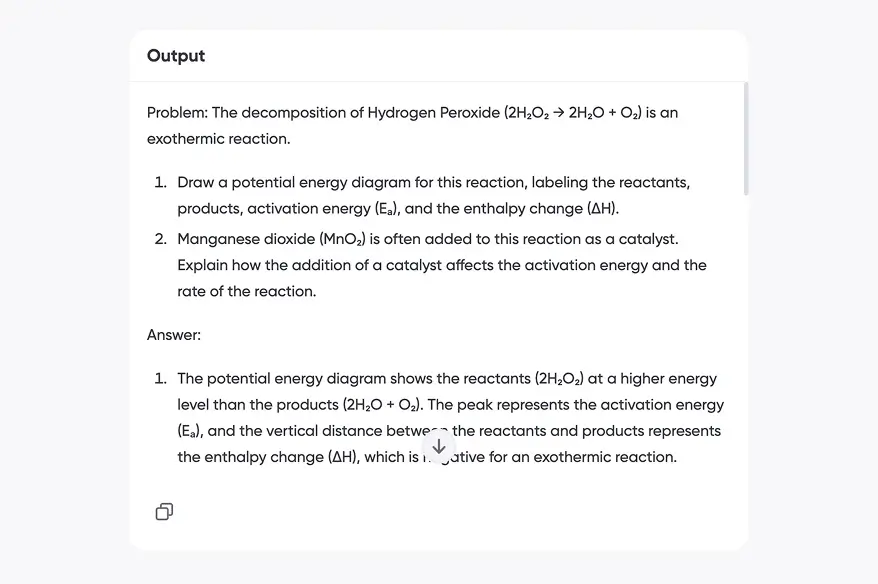The height and width of the screenshot is (584, 878).
Task: Click the Output panel header
Action: pyautogui.click(x=175, y=56)
